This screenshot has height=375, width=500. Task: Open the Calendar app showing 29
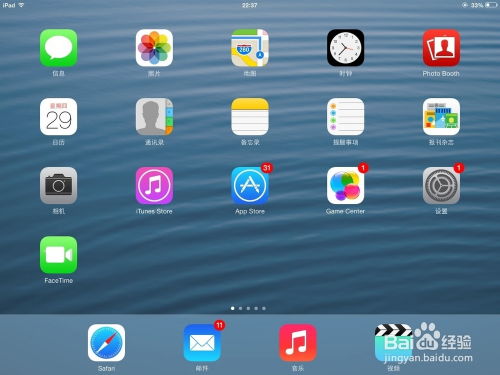click(x=58, y=117)
